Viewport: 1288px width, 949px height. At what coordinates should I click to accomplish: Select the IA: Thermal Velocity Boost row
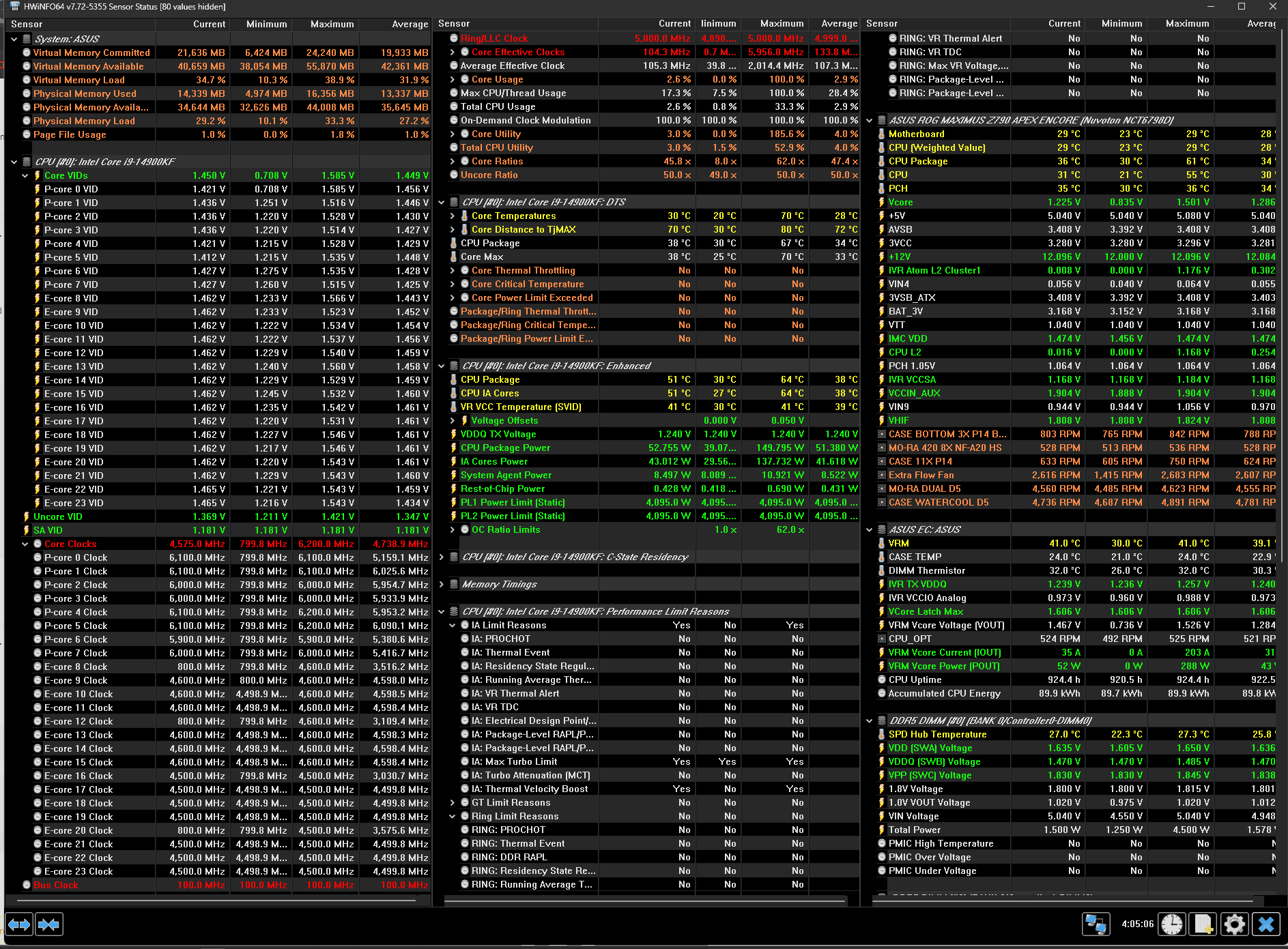pos(647,789)
